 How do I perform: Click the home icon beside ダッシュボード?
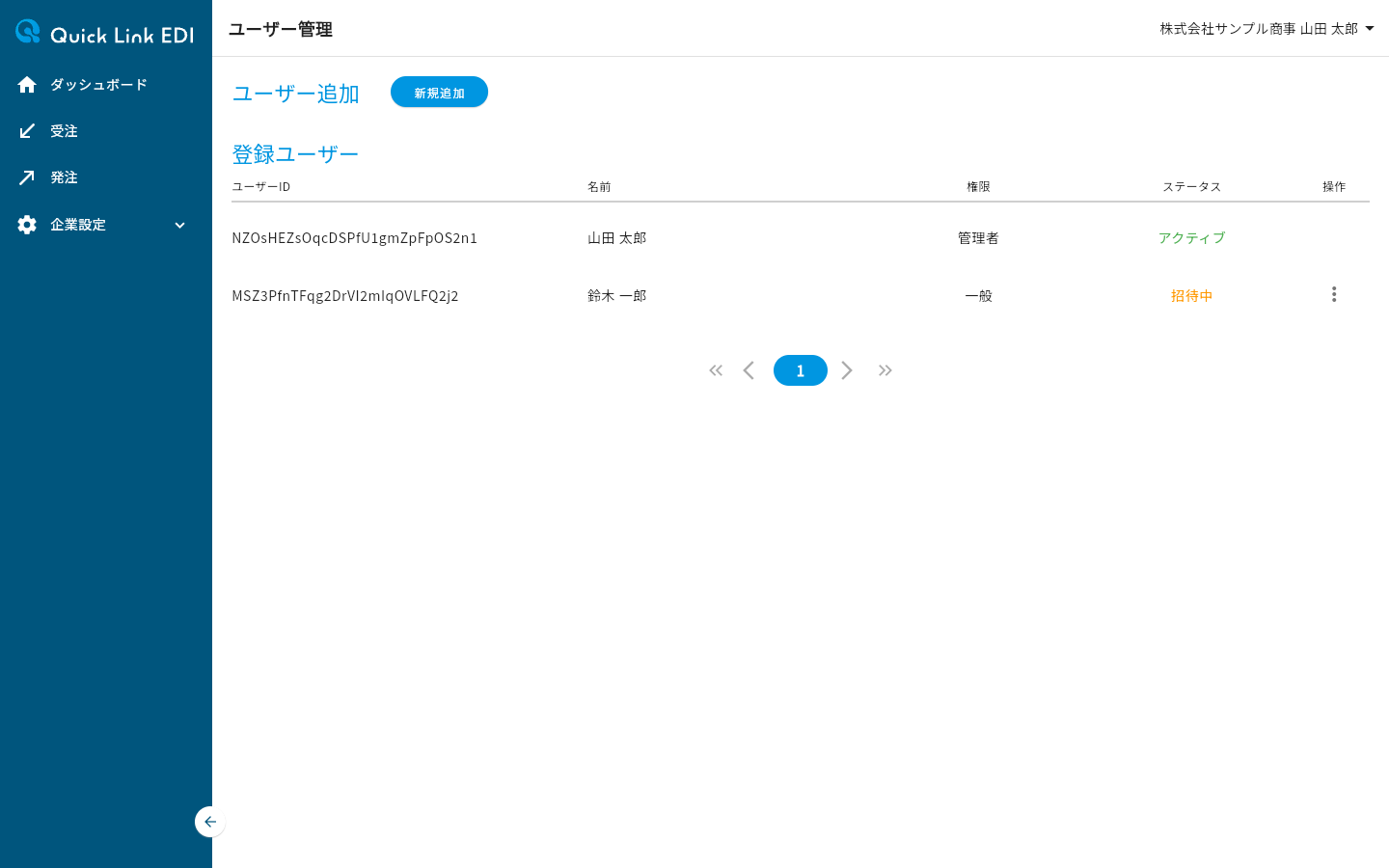pos(27,85)
